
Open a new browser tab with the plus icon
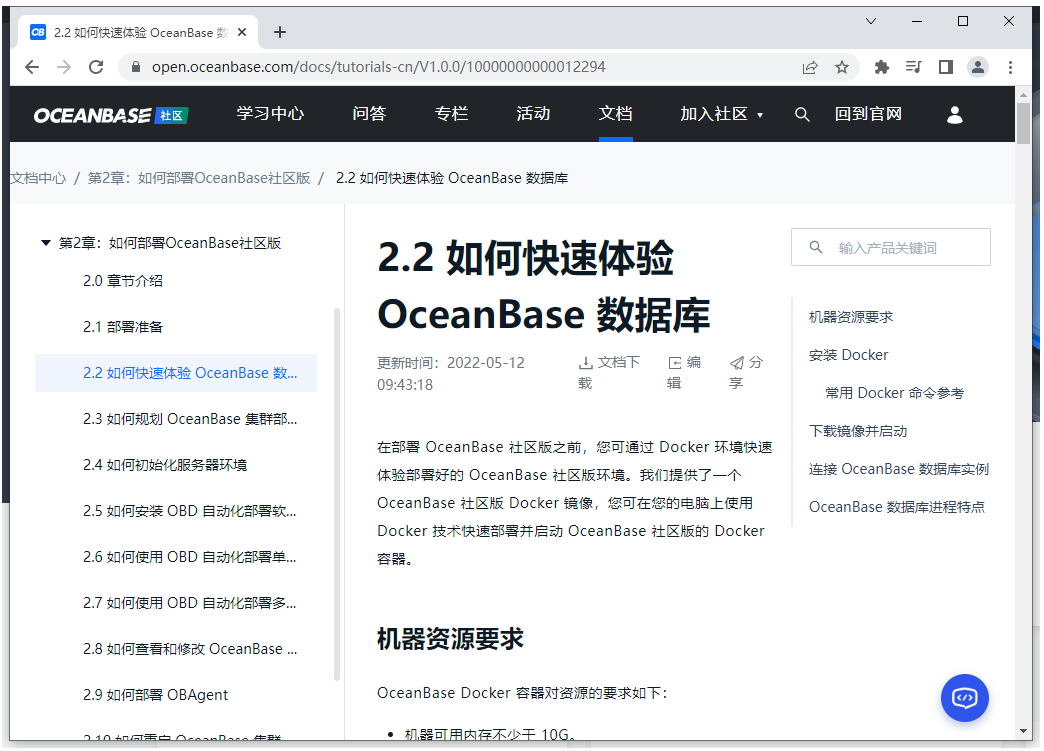(280, 32)
